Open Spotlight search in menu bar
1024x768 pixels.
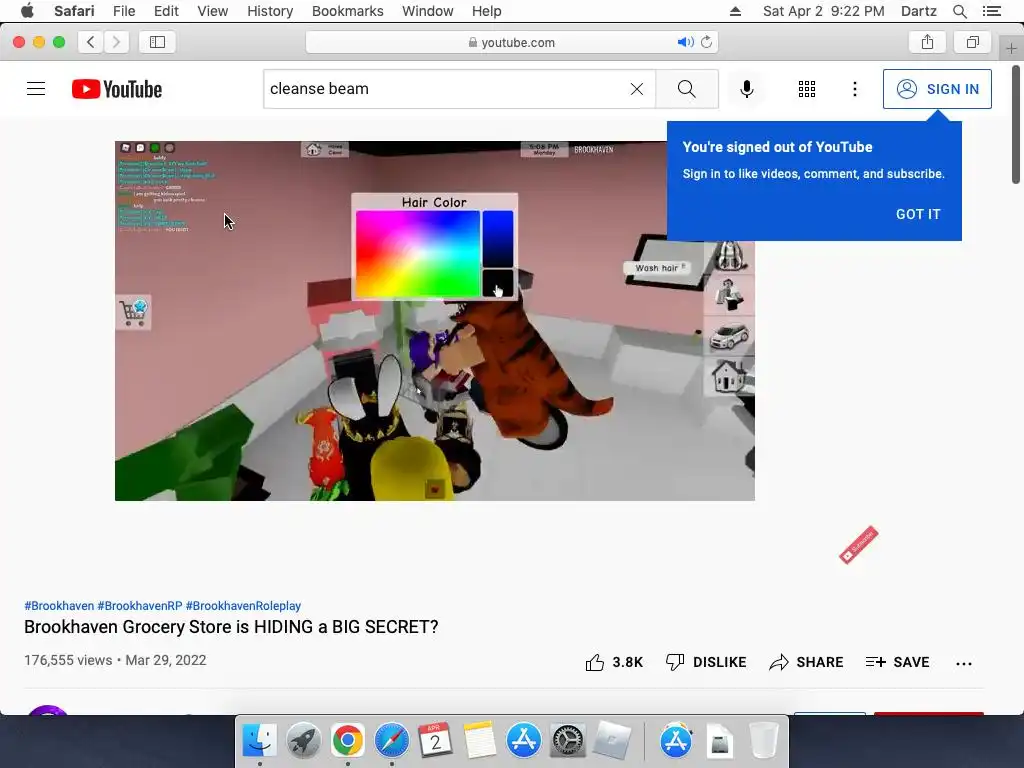point(959,11)
